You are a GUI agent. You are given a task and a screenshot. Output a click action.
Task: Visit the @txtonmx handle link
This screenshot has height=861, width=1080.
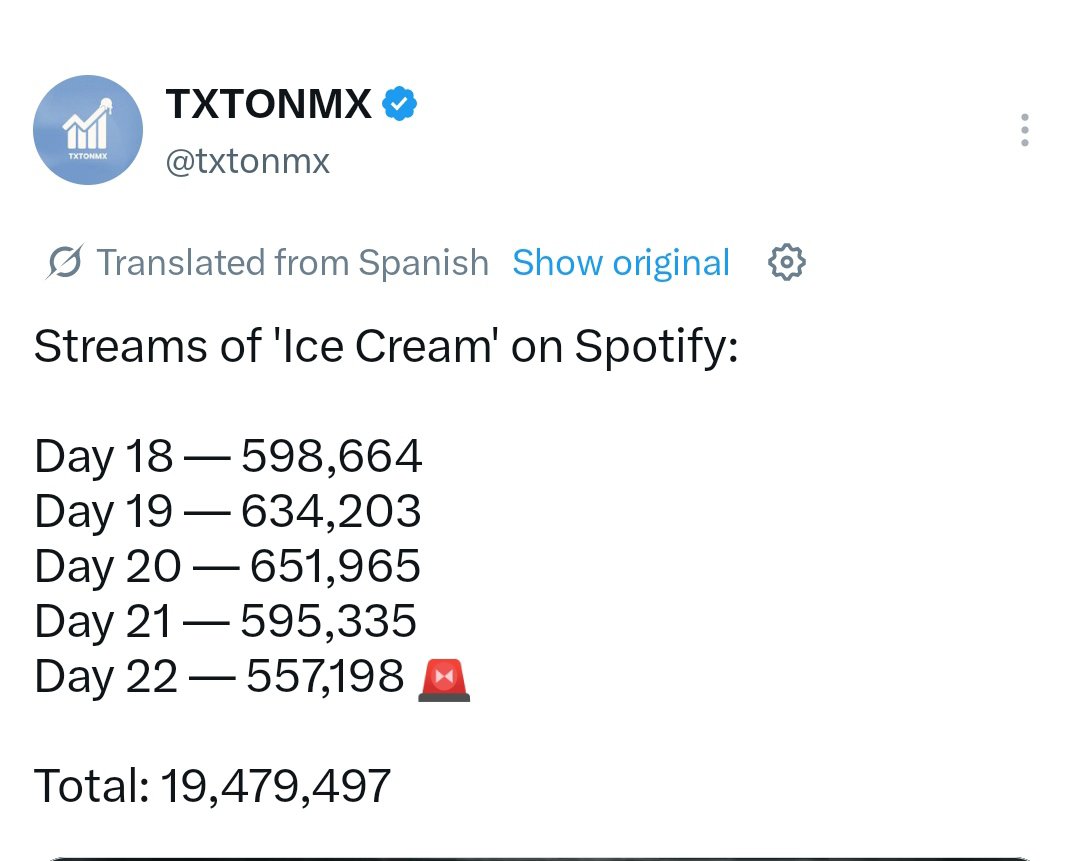point(247,161)
